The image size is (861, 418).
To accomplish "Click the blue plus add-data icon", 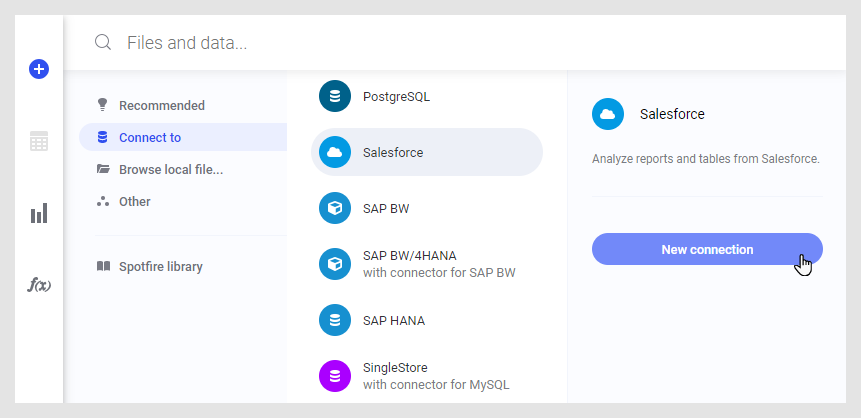I will pos(39,69).
